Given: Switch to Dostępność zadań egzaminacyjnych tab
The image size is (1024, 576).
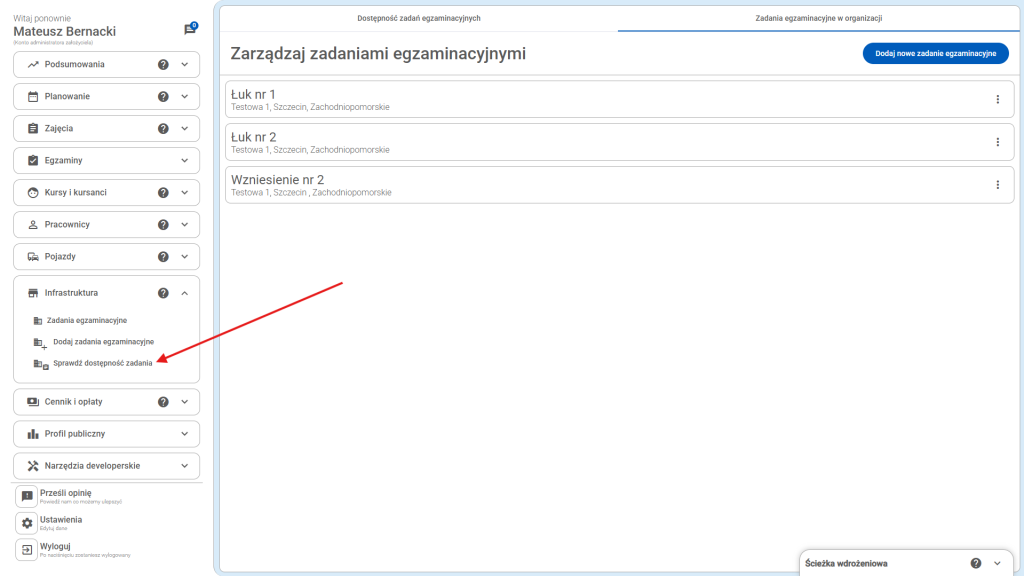Looking at the screenshot, I should point(419,18).
